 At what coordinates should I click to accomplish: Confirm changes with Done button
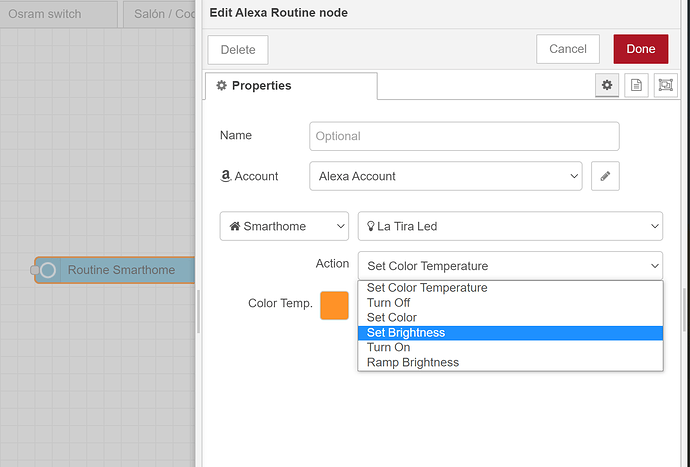pos(641,49)
